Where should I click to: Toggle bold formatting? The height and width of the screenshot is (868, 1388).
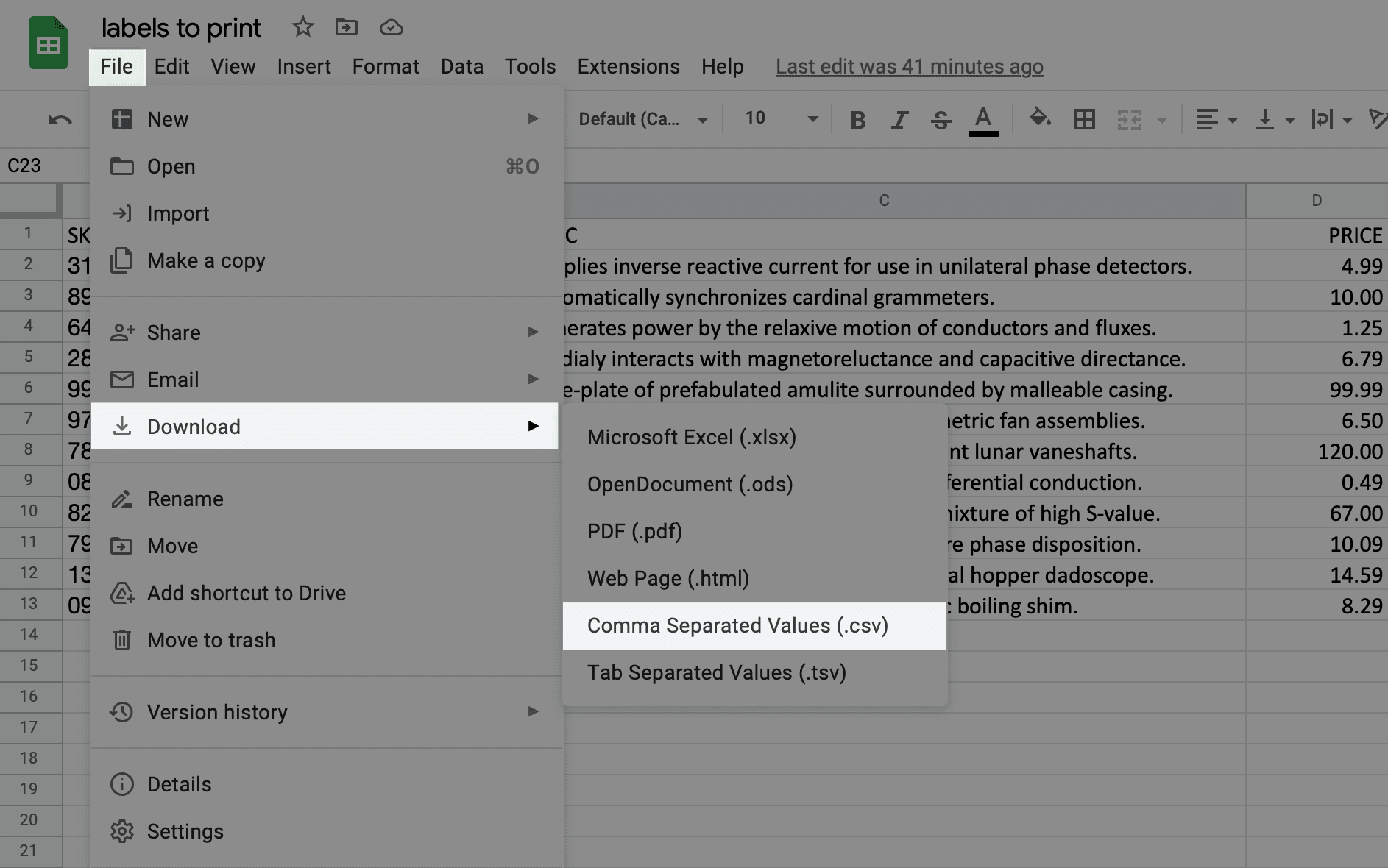point(857,119)
